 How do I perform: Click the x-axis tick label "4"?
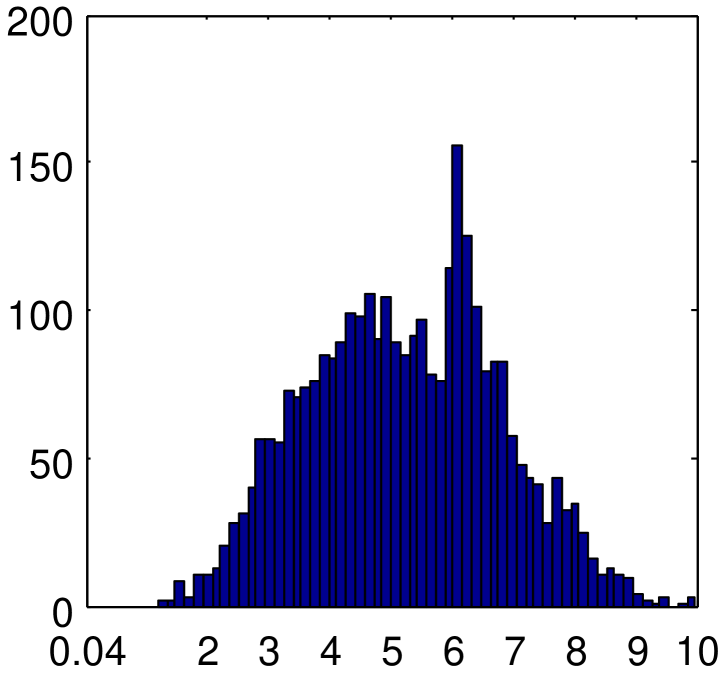tap(331, 652)
